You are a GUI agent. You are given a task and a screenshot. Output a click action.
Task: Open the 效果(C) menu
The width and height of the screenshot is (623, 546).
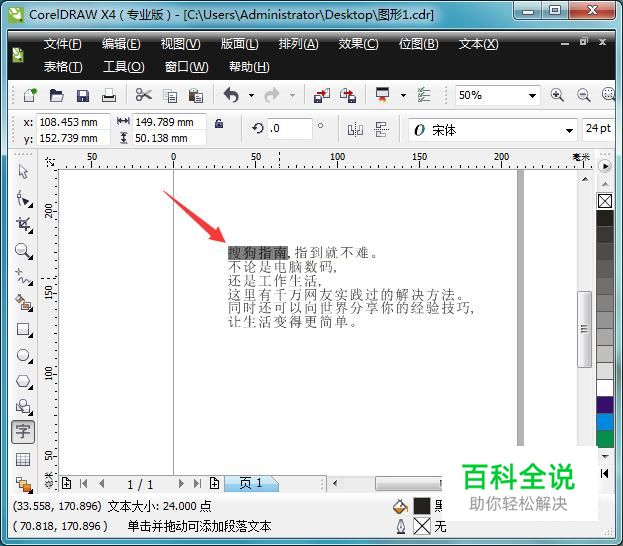click(358, 44)
